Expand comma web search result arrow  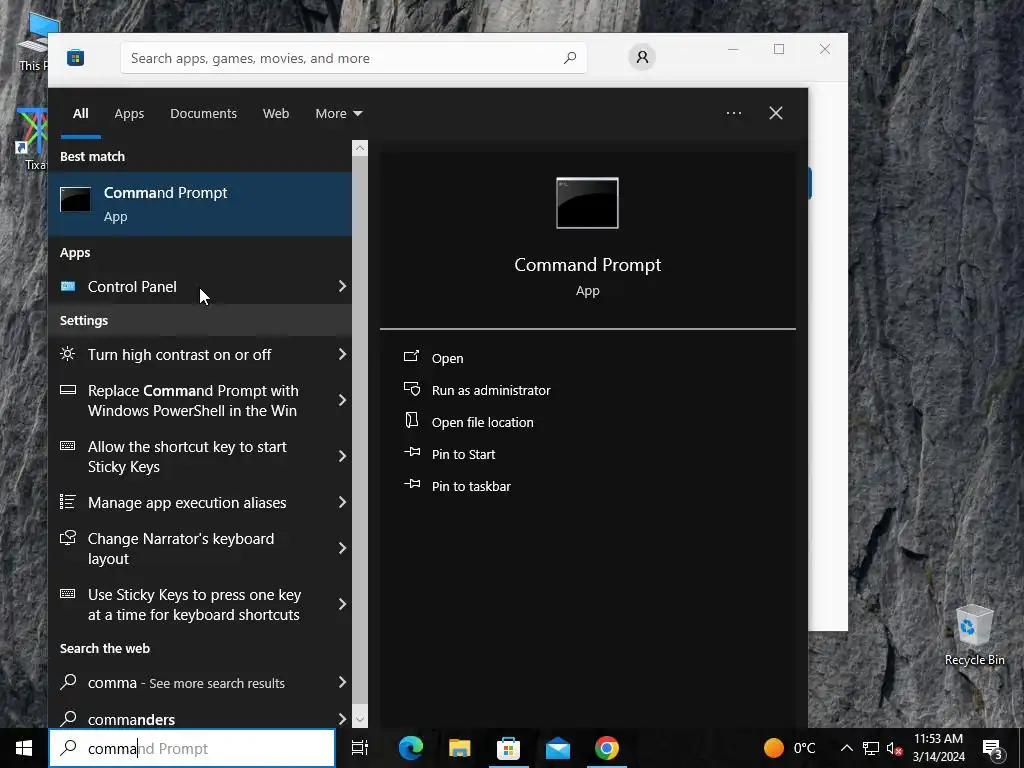point(342,682)
